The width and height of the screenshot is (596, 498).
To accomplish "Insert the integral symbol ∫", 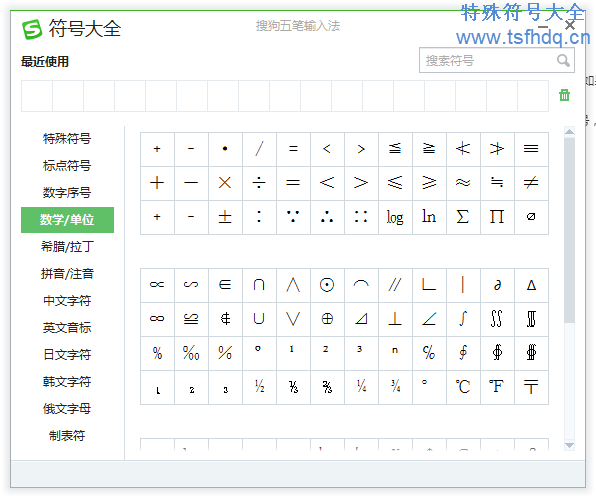I will (x=463, y=319).
